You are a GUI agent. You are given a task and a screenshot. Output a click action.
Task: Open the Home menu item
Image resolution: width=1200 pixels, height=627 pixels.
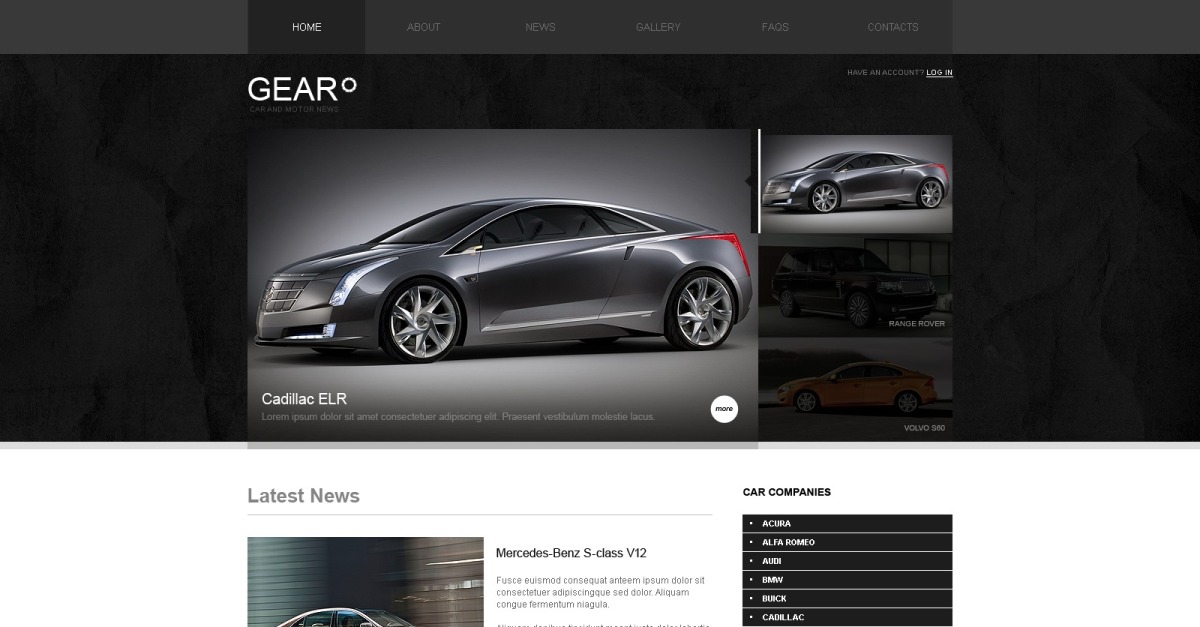[306, 27]
